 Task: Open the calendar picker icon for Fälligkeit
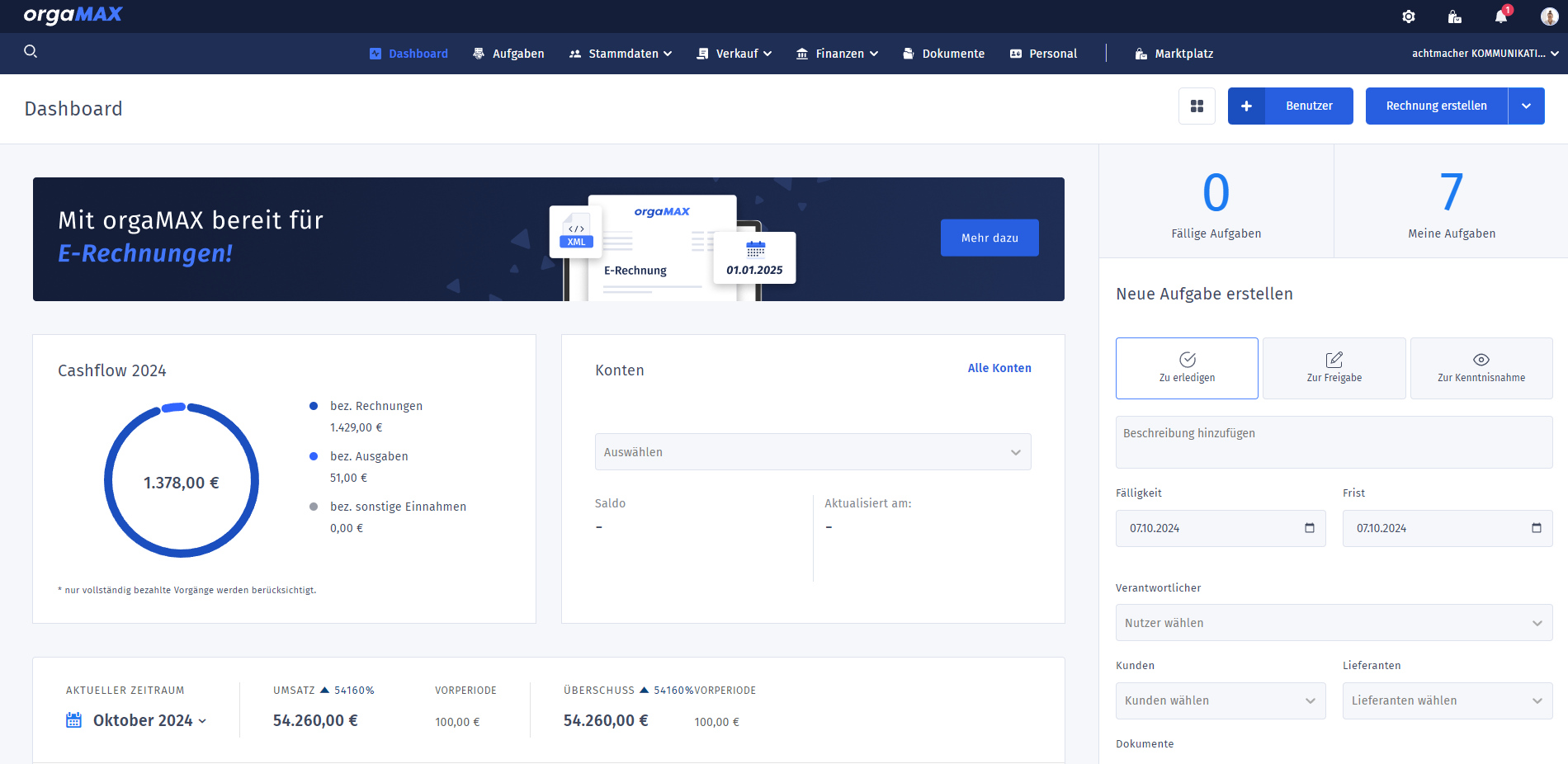pyautogui.click(x=1310, y=528)
